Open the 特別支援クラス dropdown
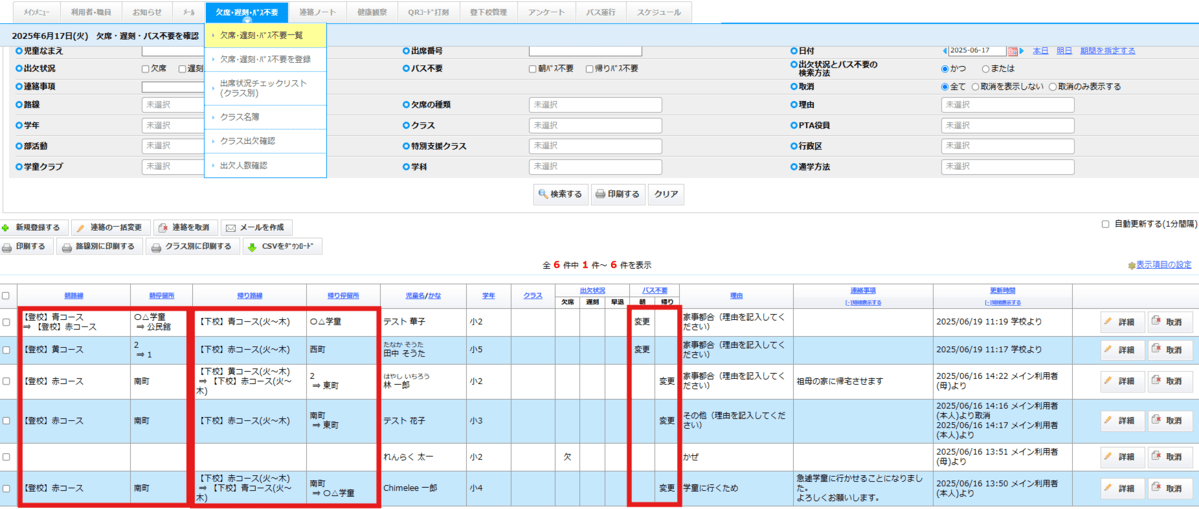The image size is (1199, 509). [595, 146]
